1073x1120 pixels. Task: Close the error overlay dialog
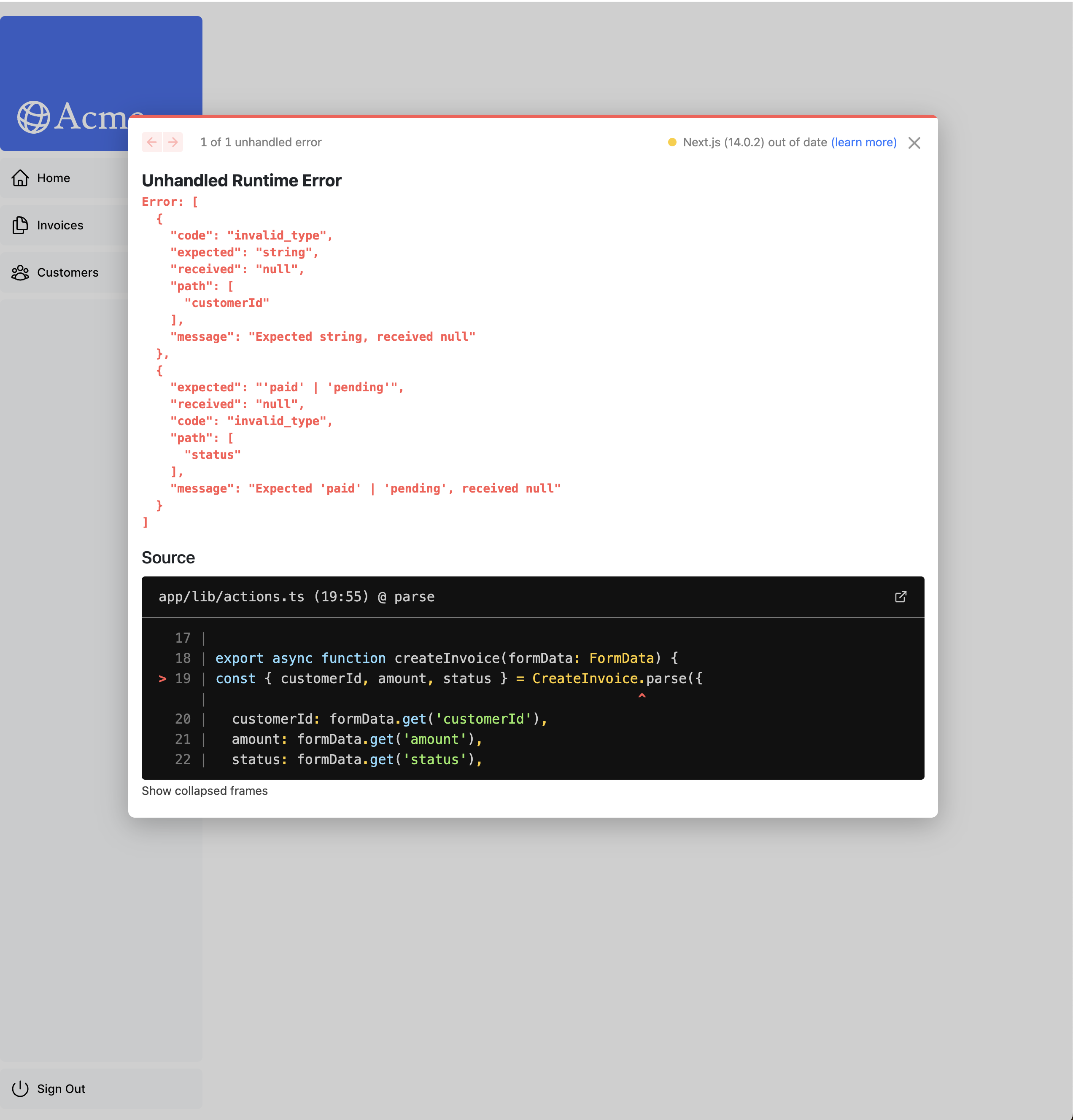tap(914, 143)
